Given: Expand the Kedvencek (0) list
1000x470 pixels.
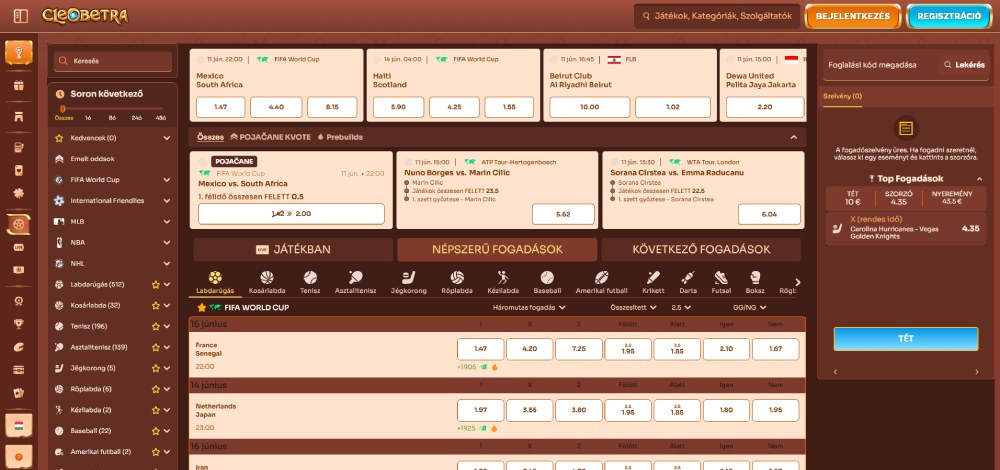Looking at the screenshot, I should click(167, 138).
